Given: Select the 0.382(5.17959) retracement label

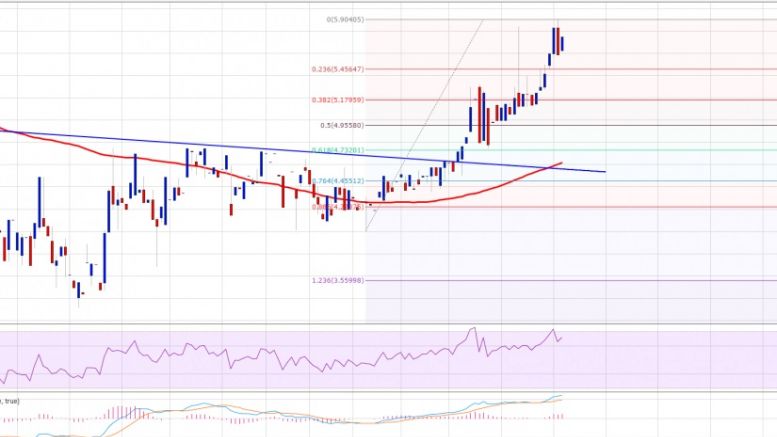Looking at the screenshot, I should coord(337,100).
